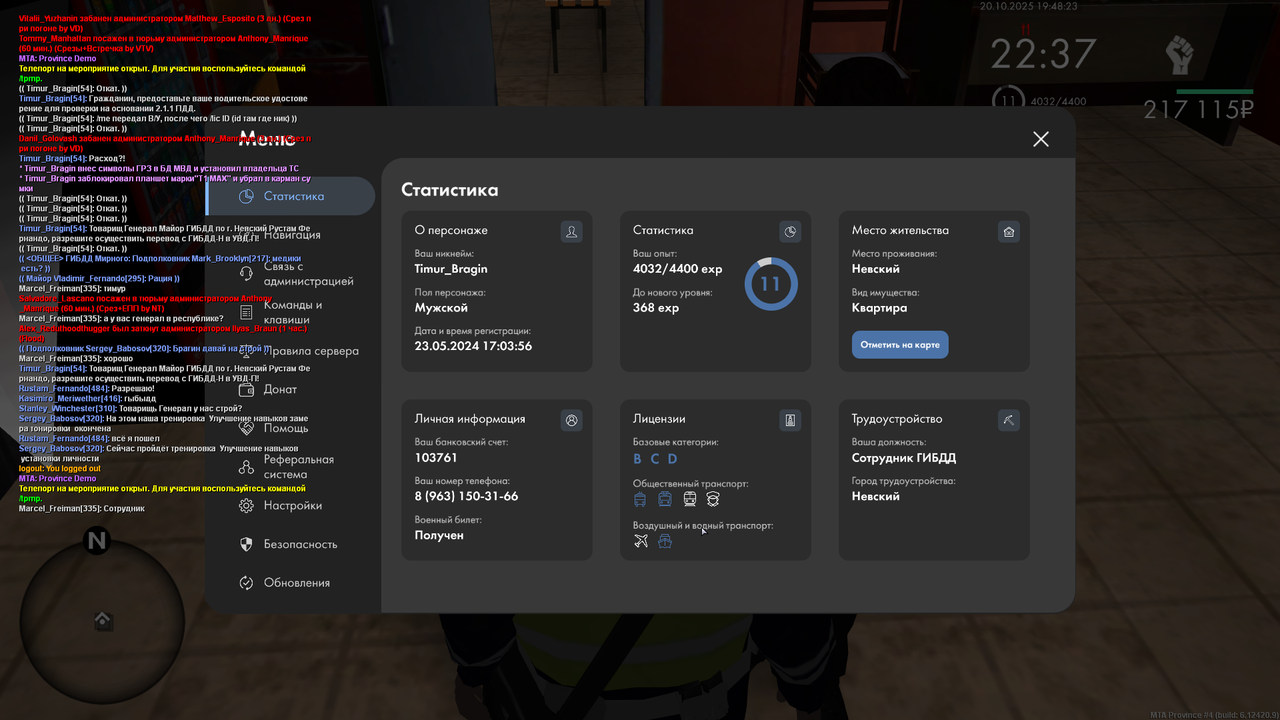
Task: Click the house marker on the minimap
Action: (103, 621)
